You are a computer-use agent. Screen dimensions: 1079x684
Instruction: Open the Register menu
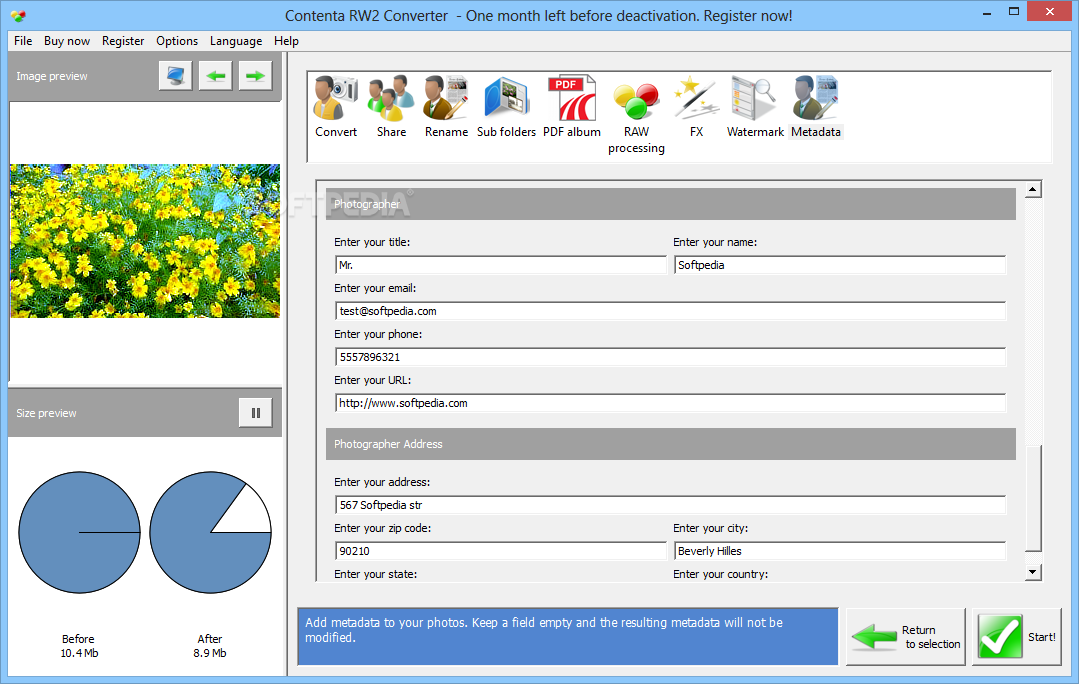[x=123, y=41]
